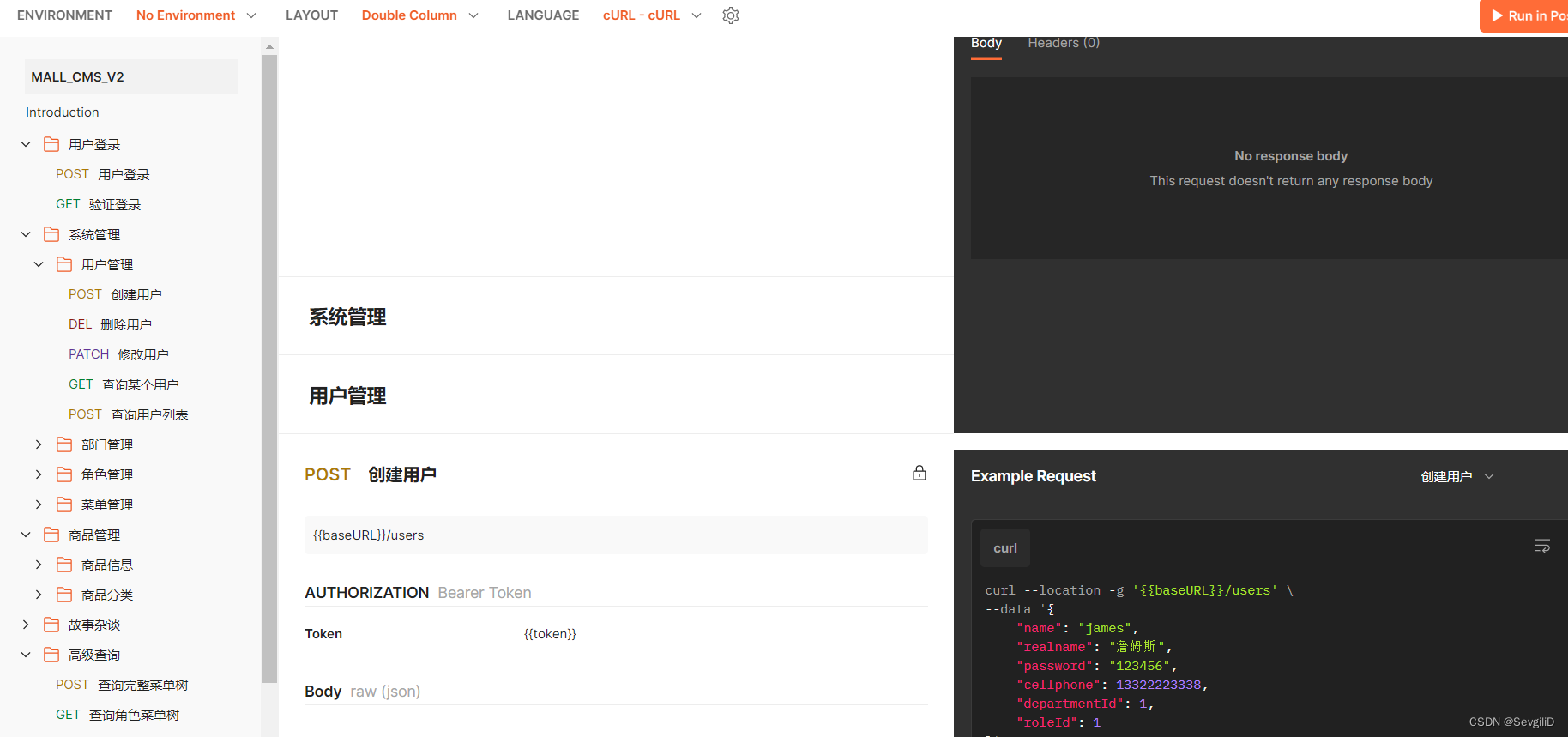Expand the 商品信息 folder chevron
The image size is (1568, 737).
coord(39,565)
